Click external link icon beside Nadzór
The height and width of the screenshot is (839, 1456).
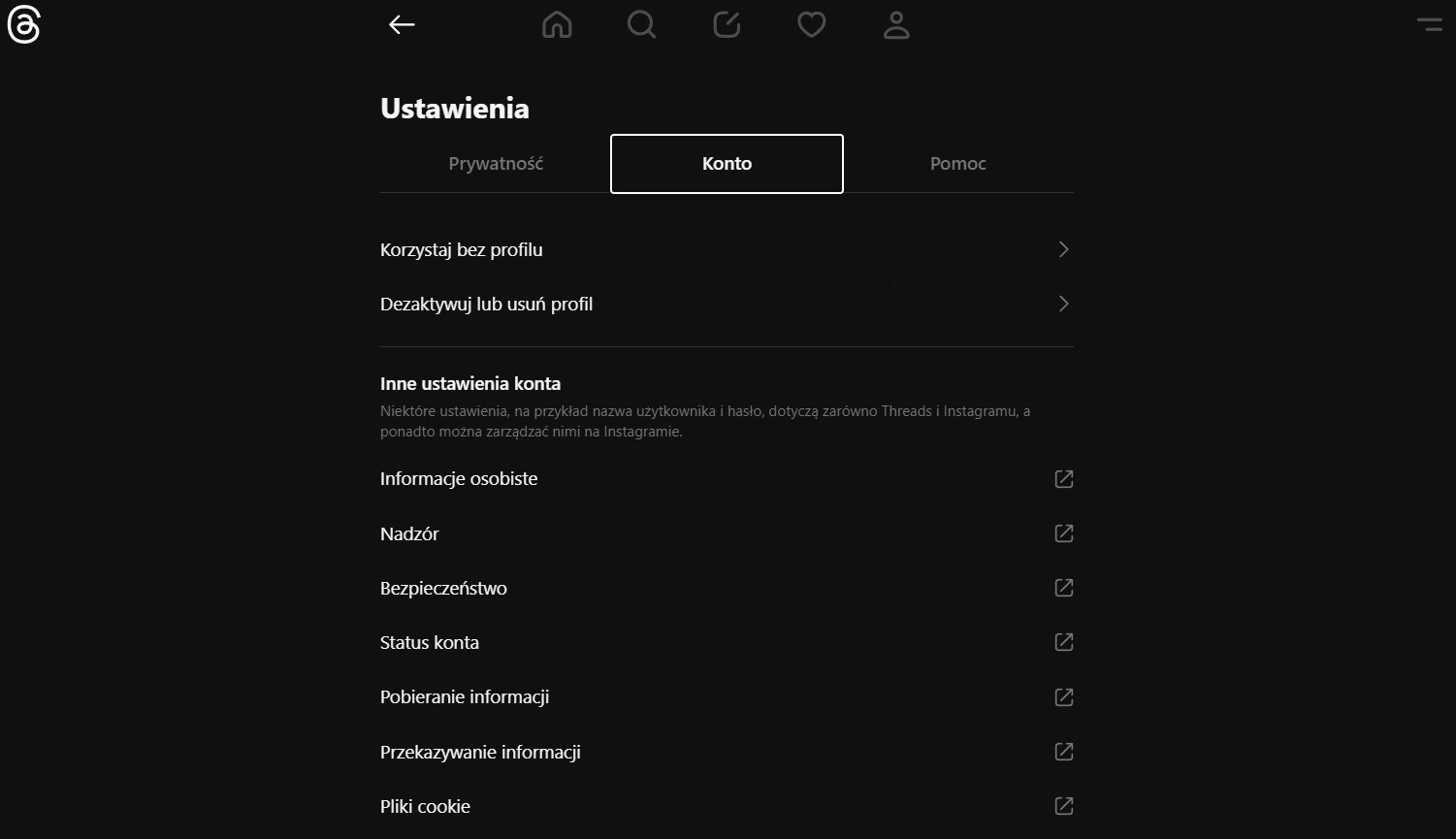pyautogui.click(x=1064, y=533)
